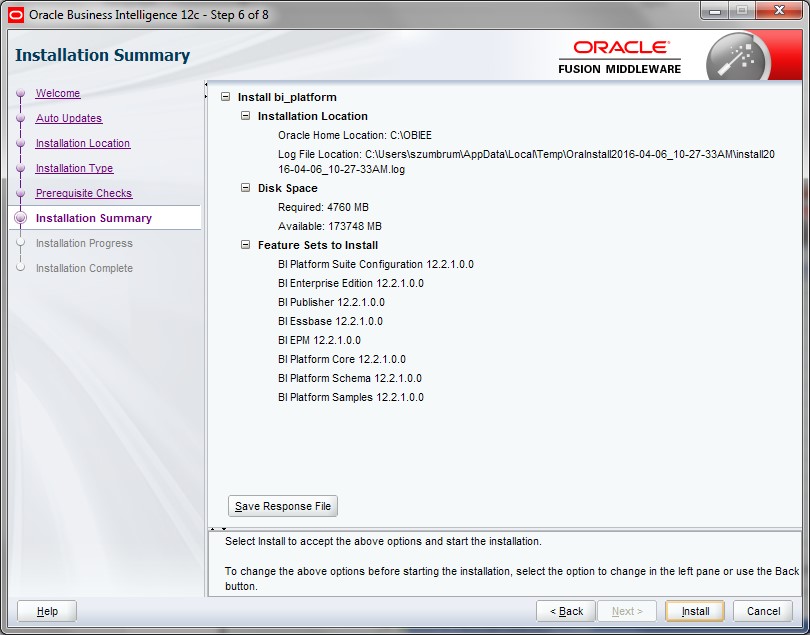Collapse the Disk Space section
The width and height of the screenshot is (810, 635).
click(x=246, y=188)
